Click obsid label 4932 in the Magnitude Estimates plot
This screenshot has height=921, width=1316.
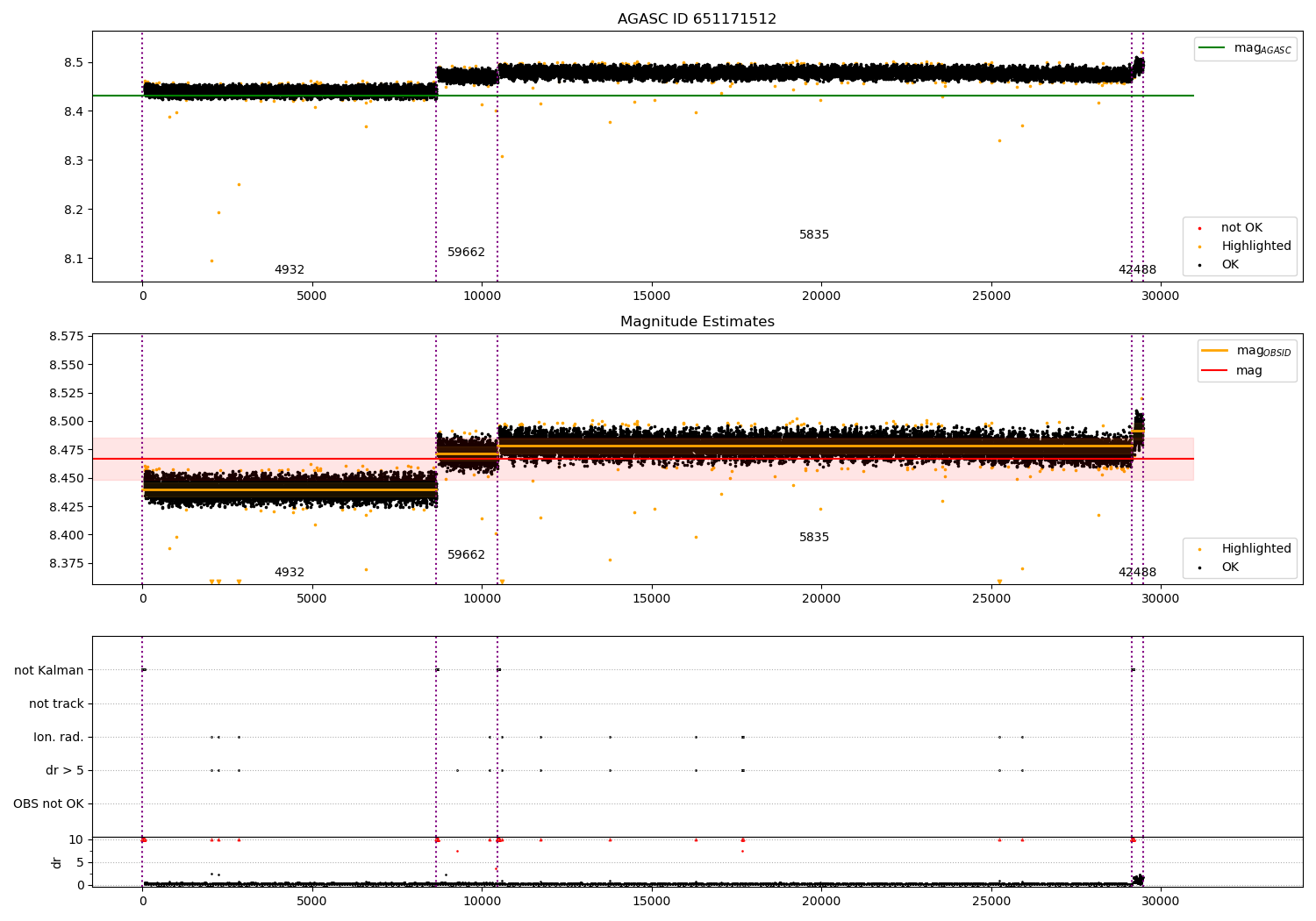pyautogui.click(x=290, y=572)
